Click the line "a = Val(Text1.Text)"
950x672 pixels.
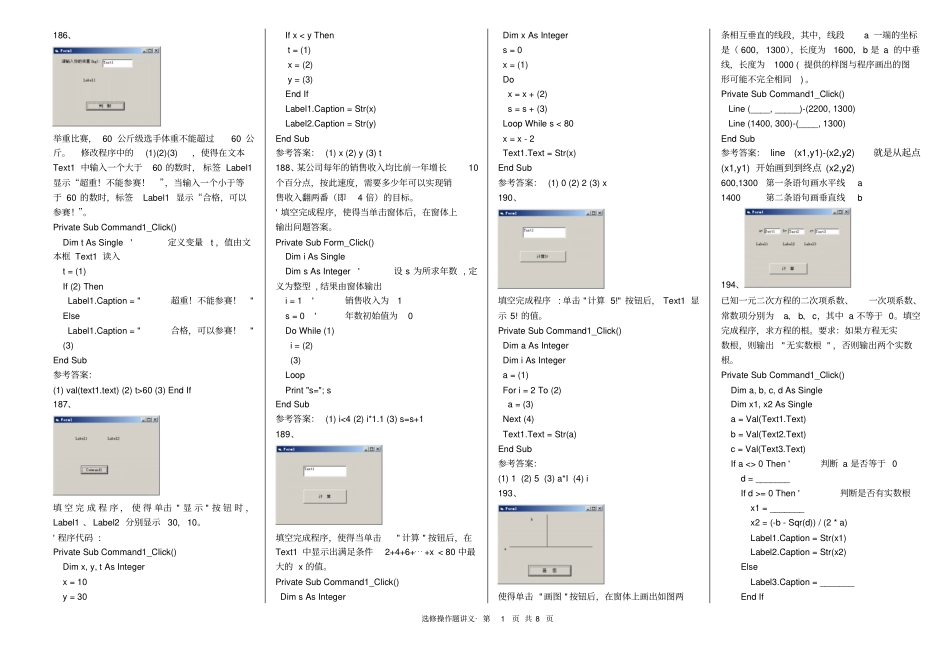coord(768,419)
